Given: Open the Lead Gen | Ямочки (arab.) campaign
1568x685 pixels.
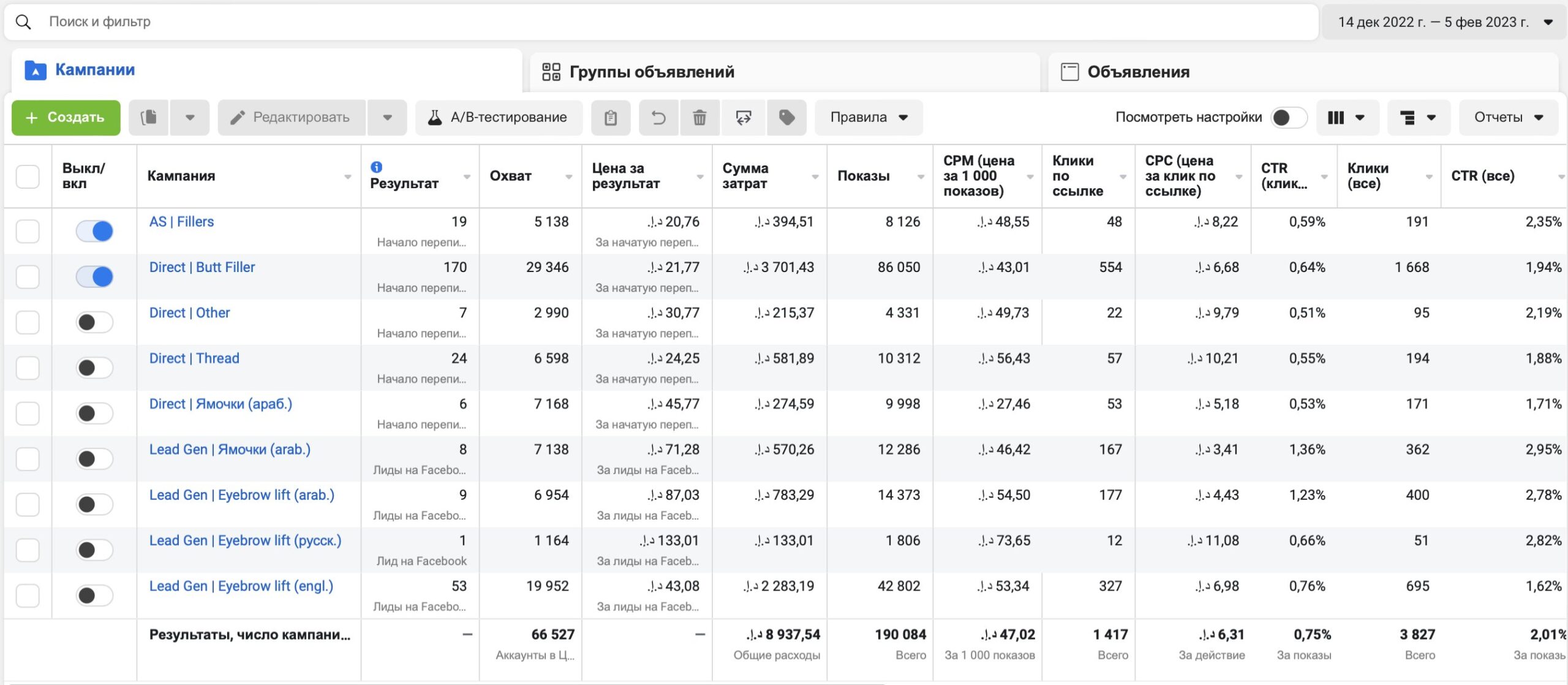Looking at the screenshot, I should point(230,449).
